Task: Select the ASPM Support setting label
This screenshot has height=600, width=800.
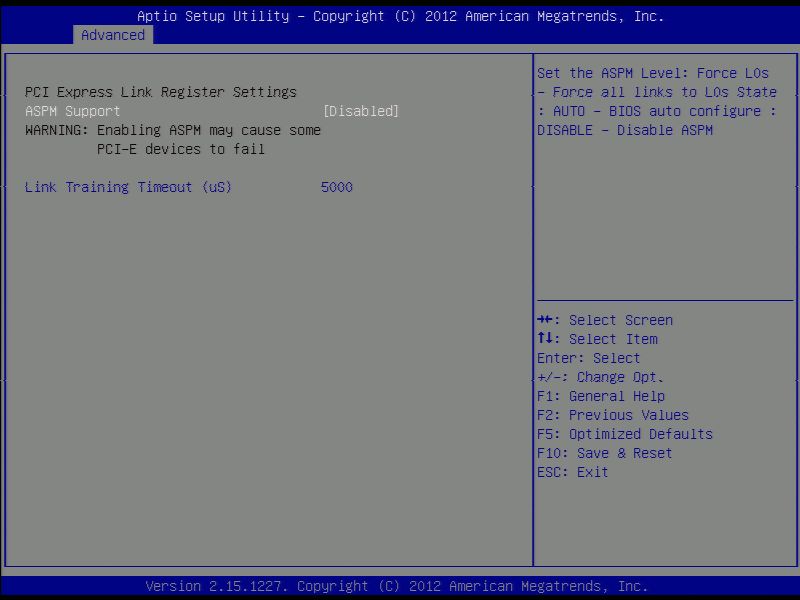Action: 72,111
